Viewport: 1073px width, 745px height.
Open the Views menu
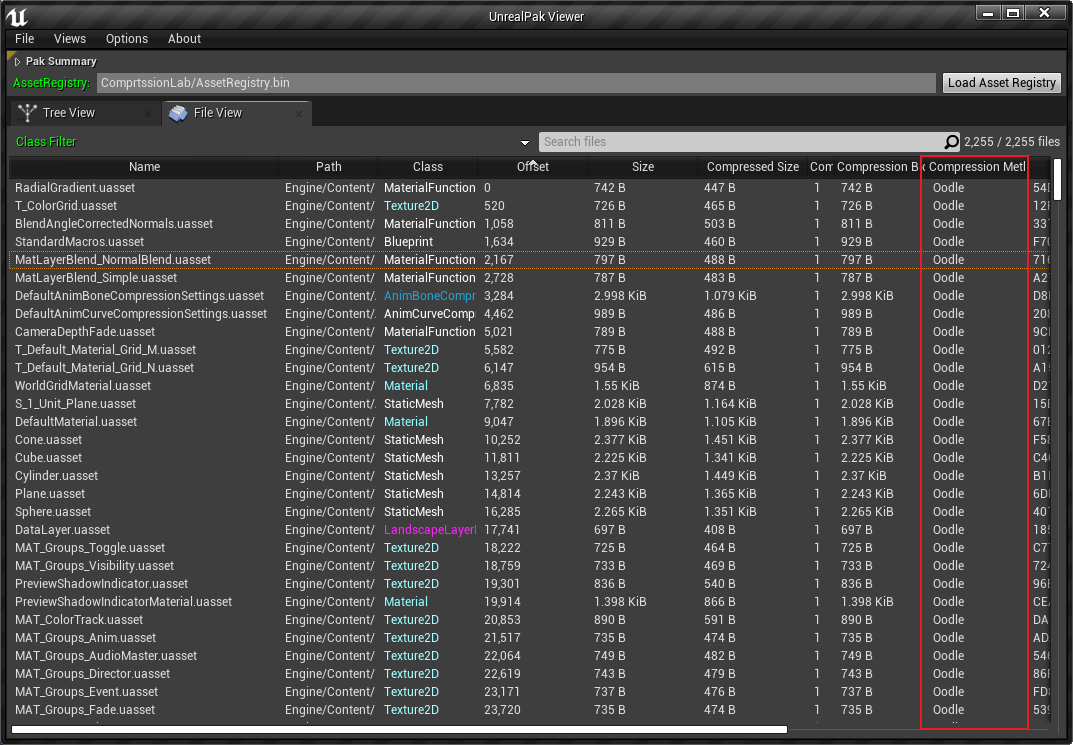(70, 39)
